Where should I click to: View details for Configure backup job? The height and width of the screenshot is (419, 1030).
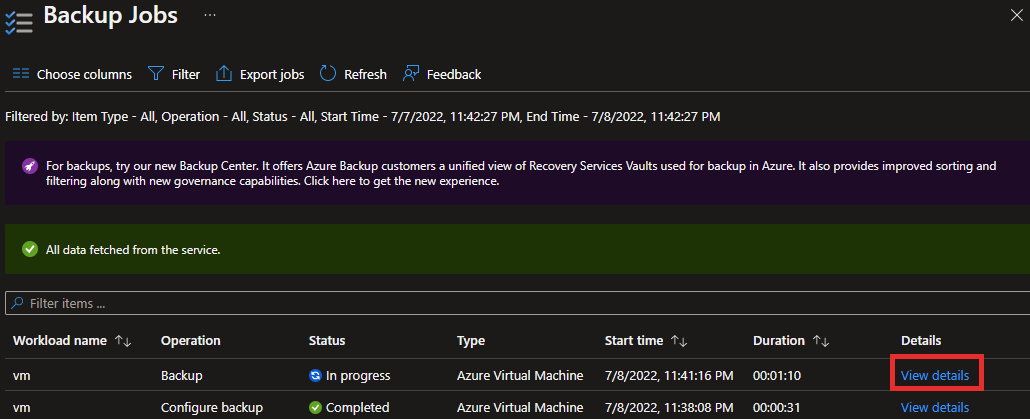(x=935, y=408)
